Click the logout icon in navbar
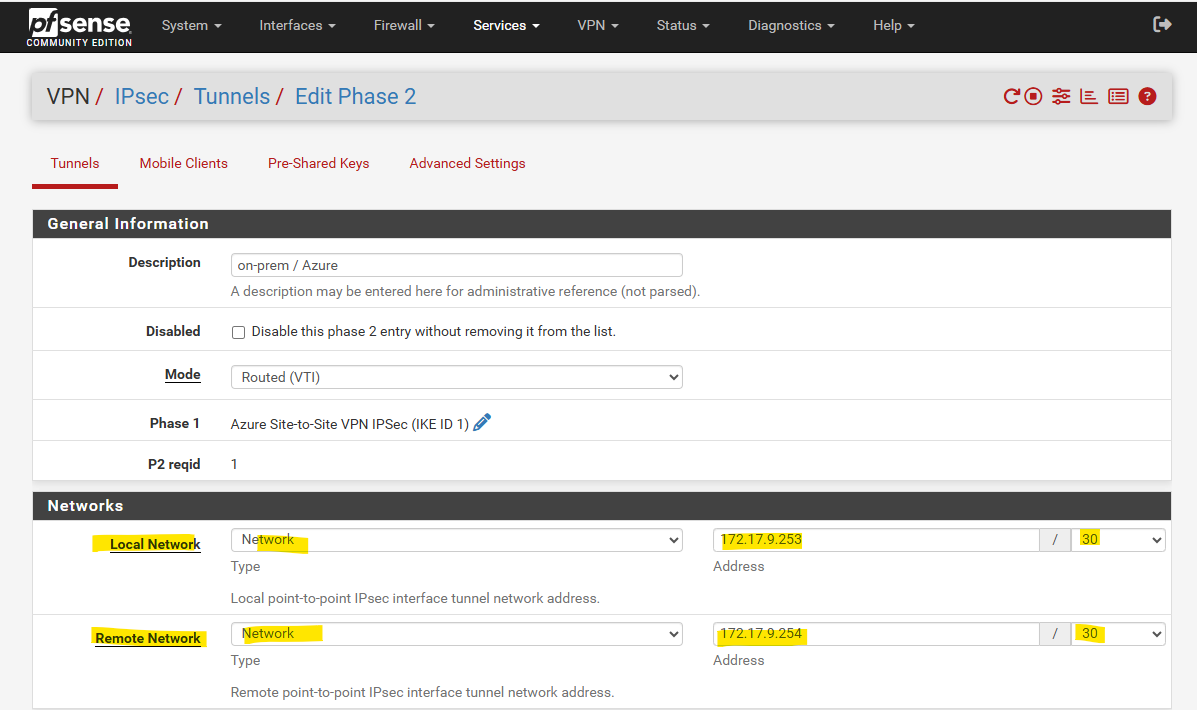Screen dimensions: 1197x710 click(1162, 24)
